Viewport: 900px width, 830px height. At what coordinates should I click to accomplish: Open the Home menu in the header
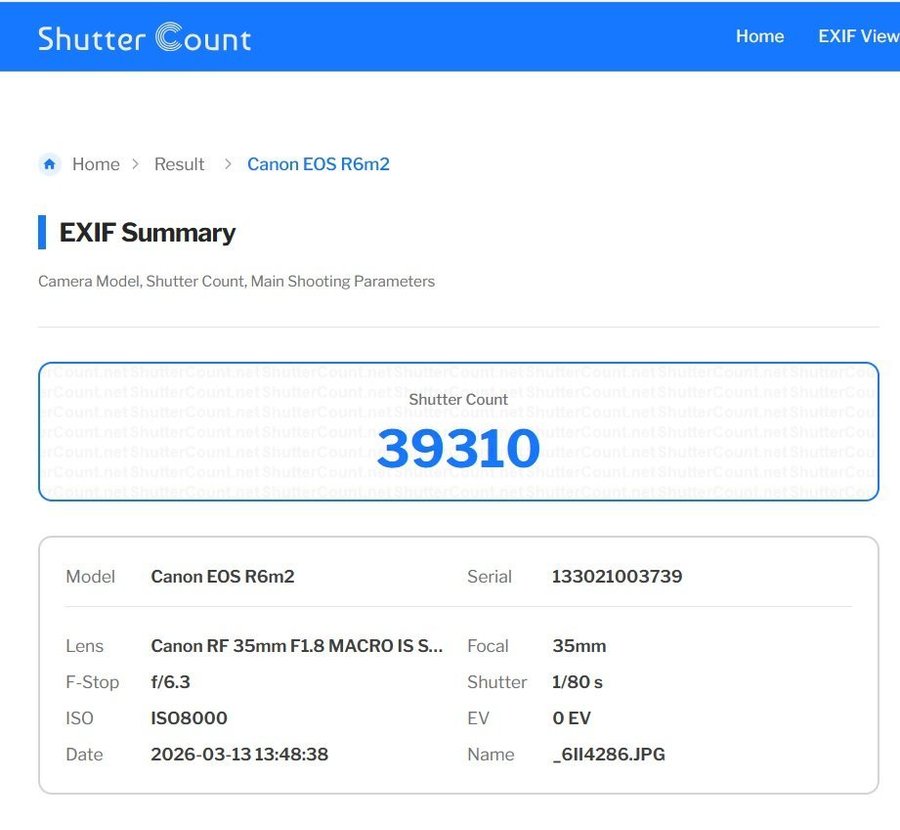click(x=759, y=36)
